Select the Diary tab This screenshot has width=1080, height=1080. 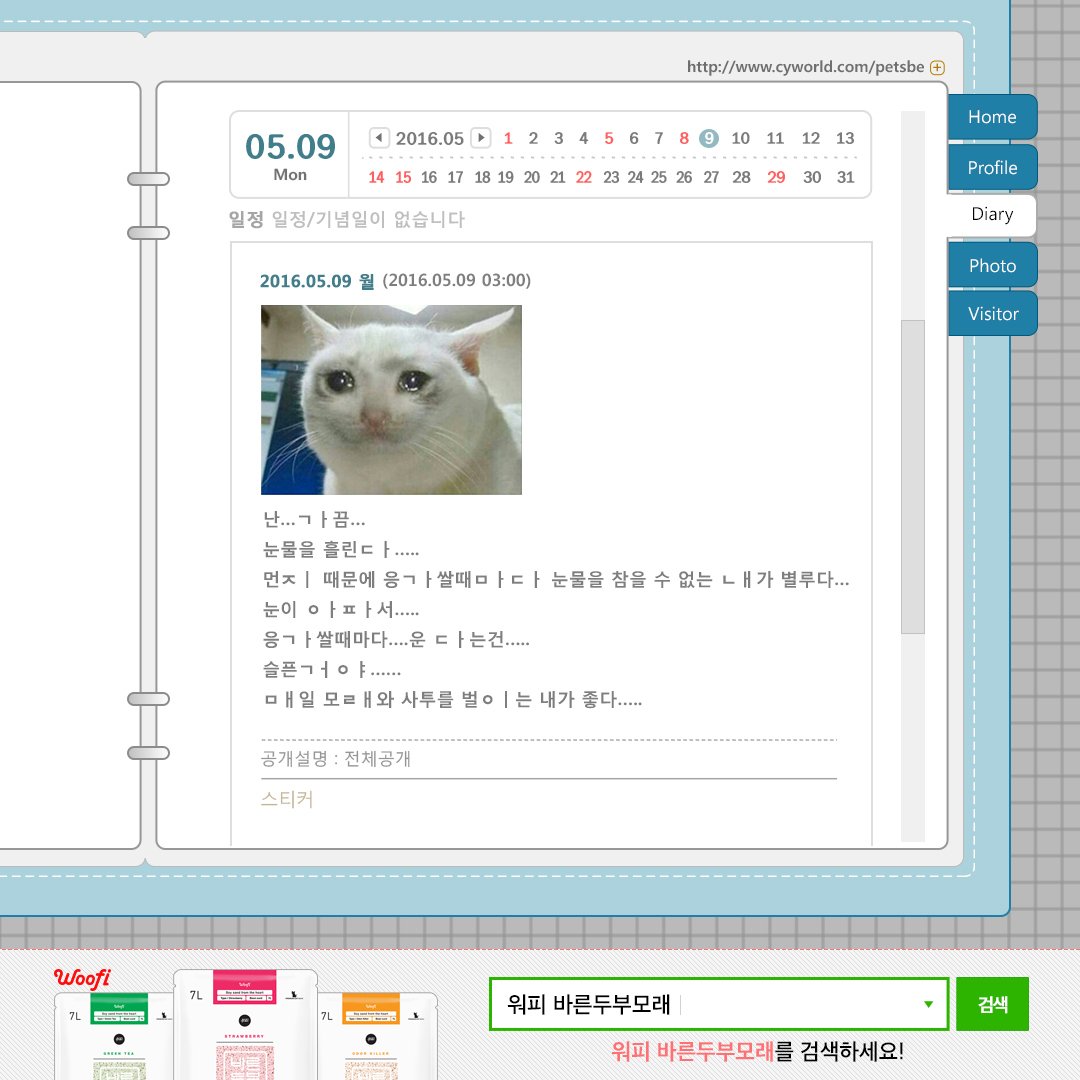point(991,215)
